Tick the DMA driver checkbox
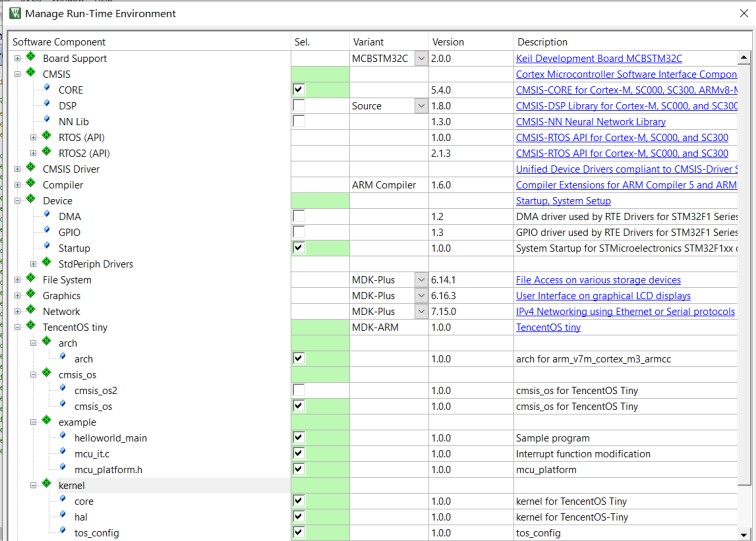756x541 pixels. click(x=298, y=216)
